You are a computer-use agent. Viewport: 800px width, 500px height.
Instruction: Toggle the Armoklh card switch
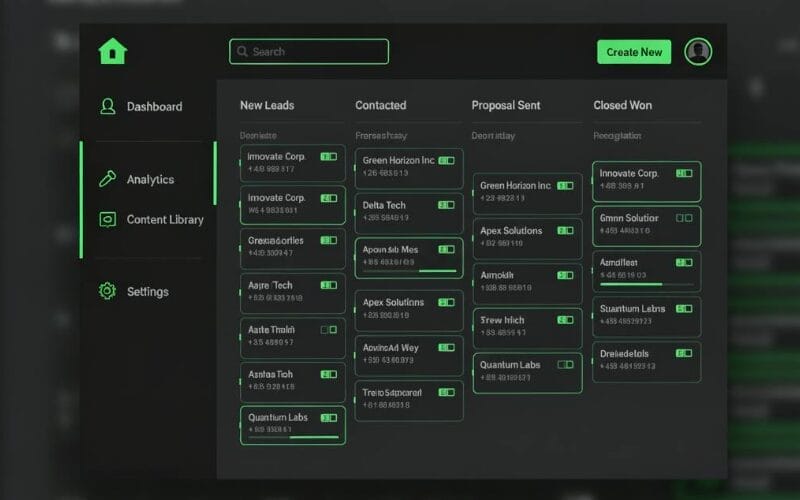click(x=565, y=276)
